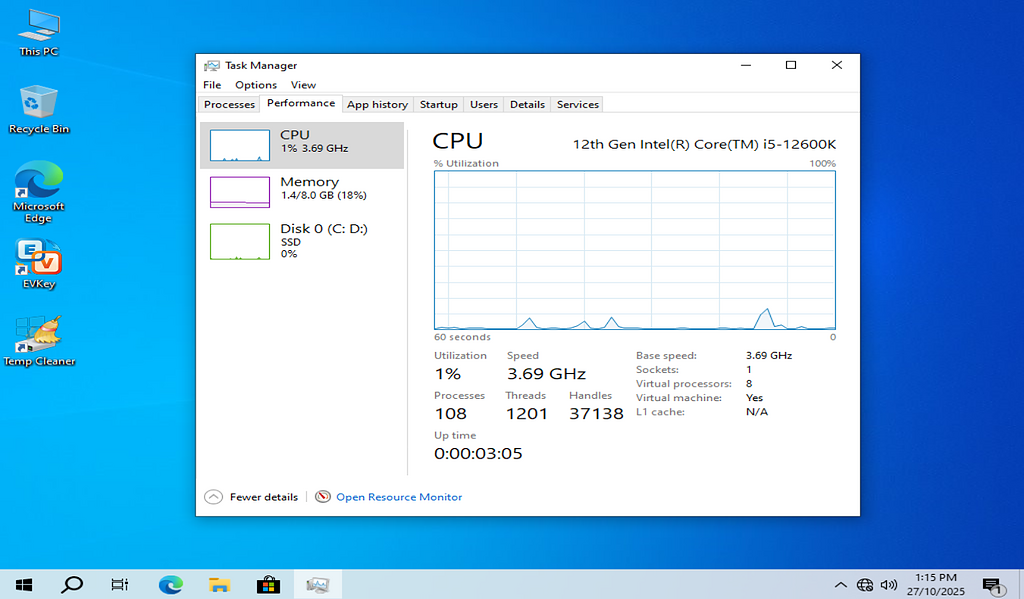Open the This PC desktop icon
Screen dimensions: 1024x599
pyautogui.click(x=39, y=28)
